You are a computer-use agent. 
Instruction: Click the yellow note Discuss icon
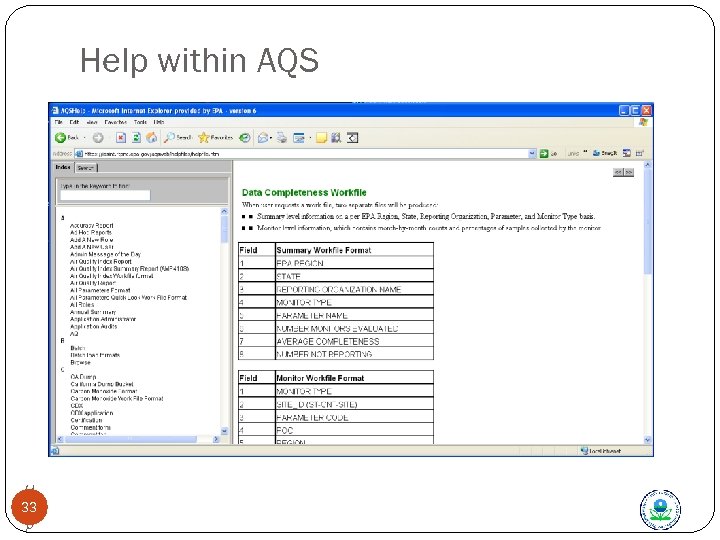point(321,137)
